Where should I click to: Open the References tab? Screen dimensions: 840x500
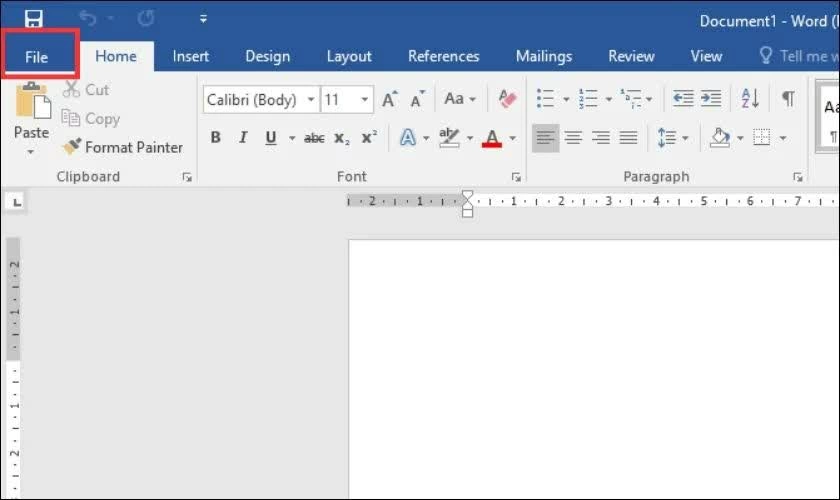pyautogui.click(x=444, y=56)
